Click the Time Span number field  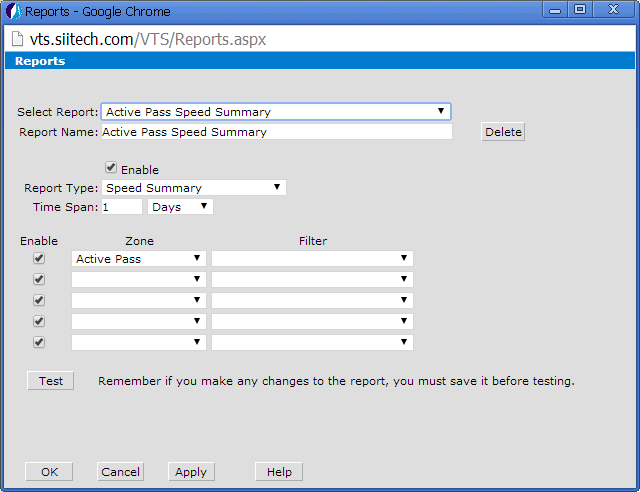point(121,207)
